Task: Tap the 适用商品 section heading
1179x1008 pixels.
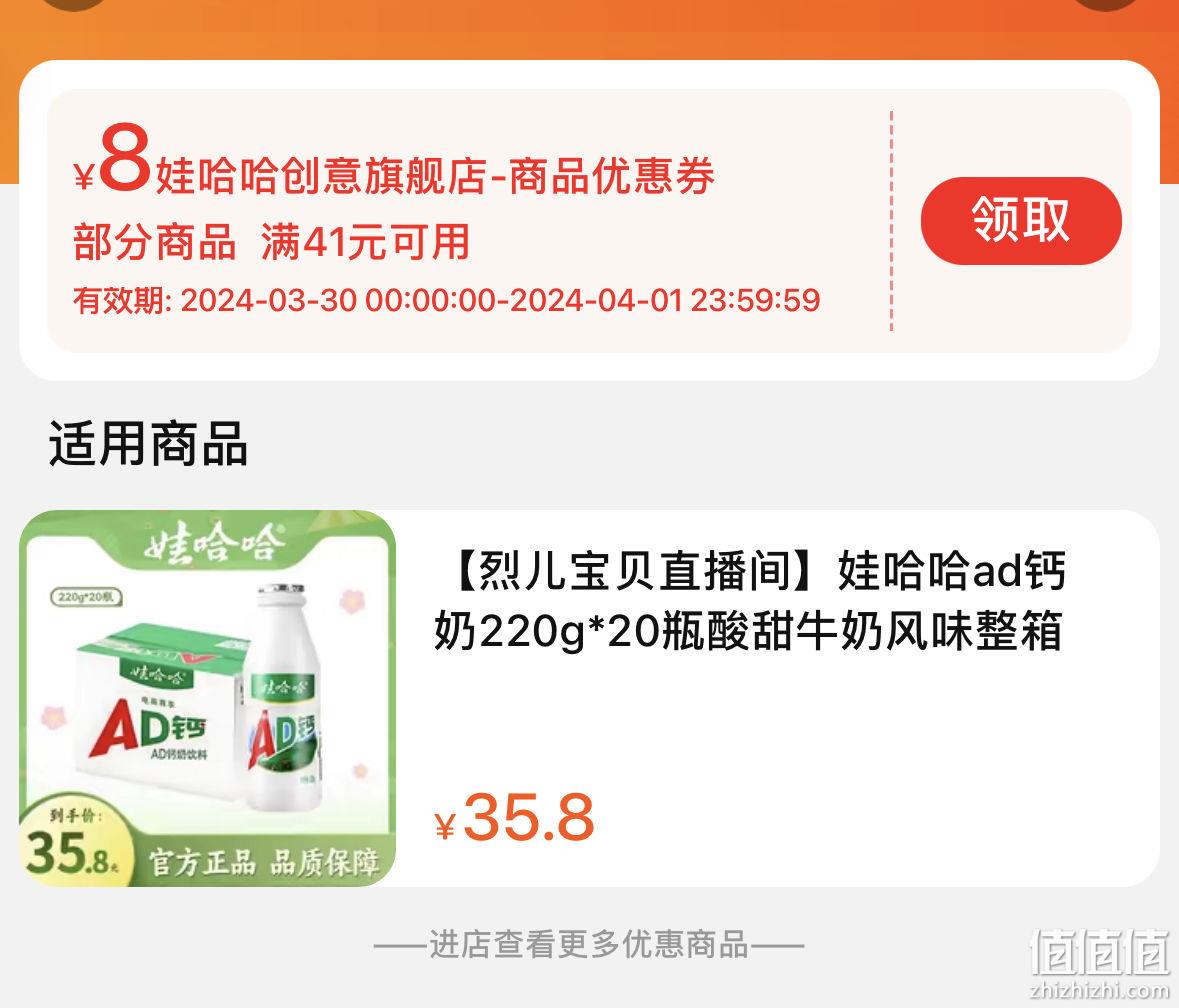Action: [x=148, y=443]
